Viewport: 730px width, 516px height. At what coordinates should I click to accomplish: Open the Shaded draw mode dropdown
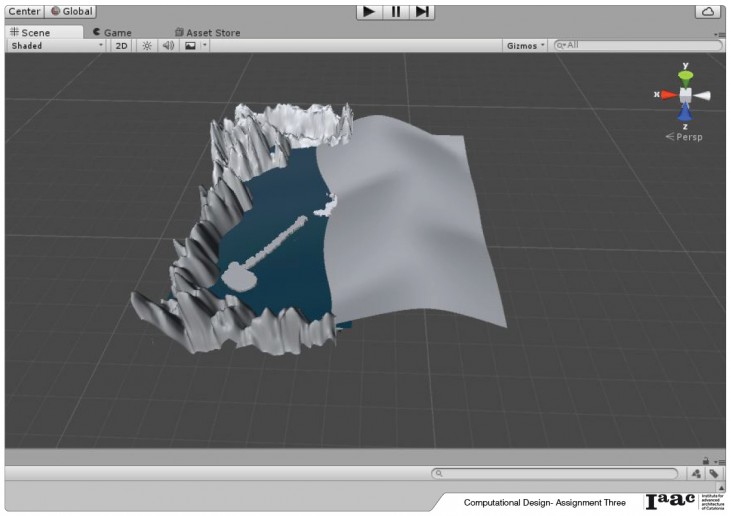point(56,45)
